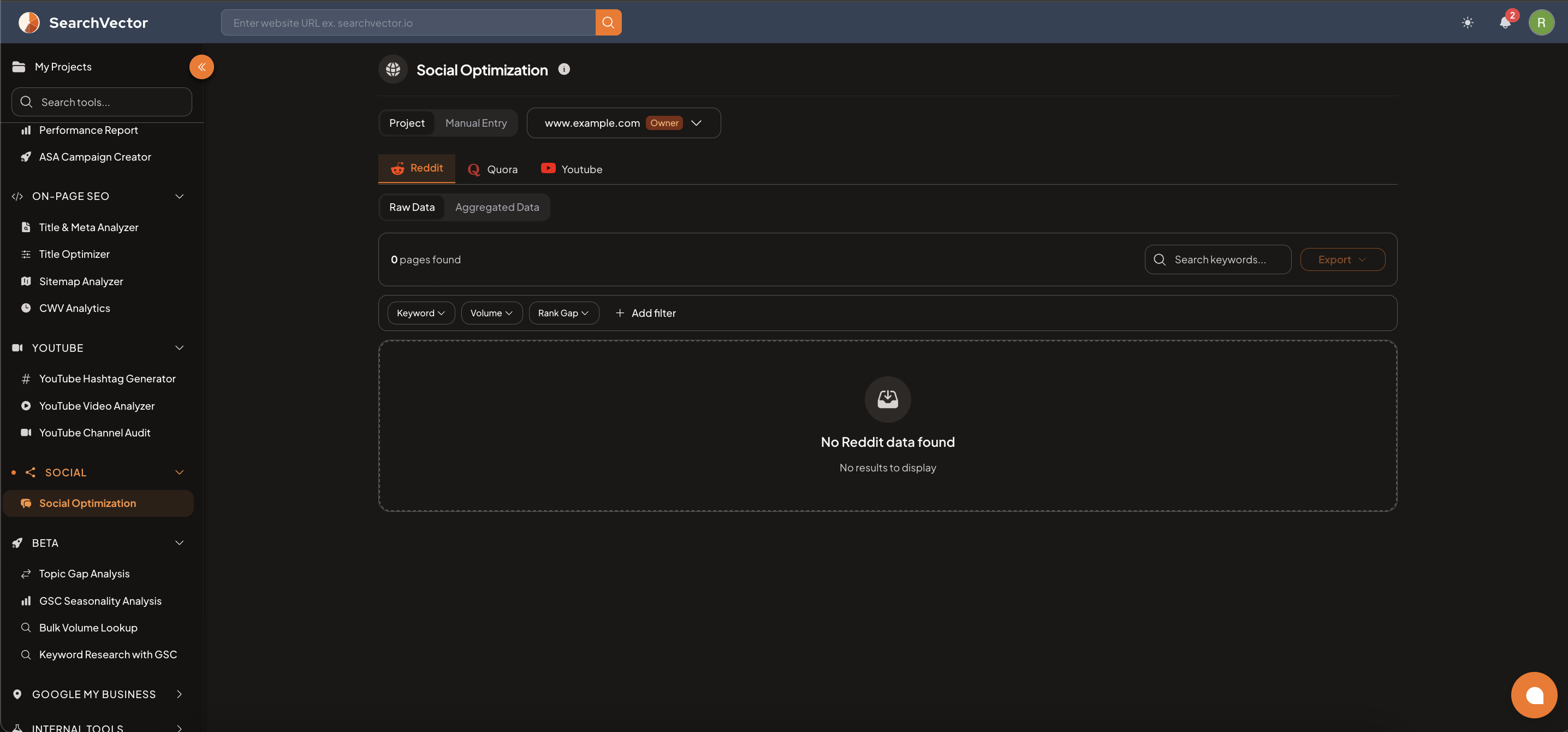
Task: Click the orange URL search button
Action: tap(608, 22)
